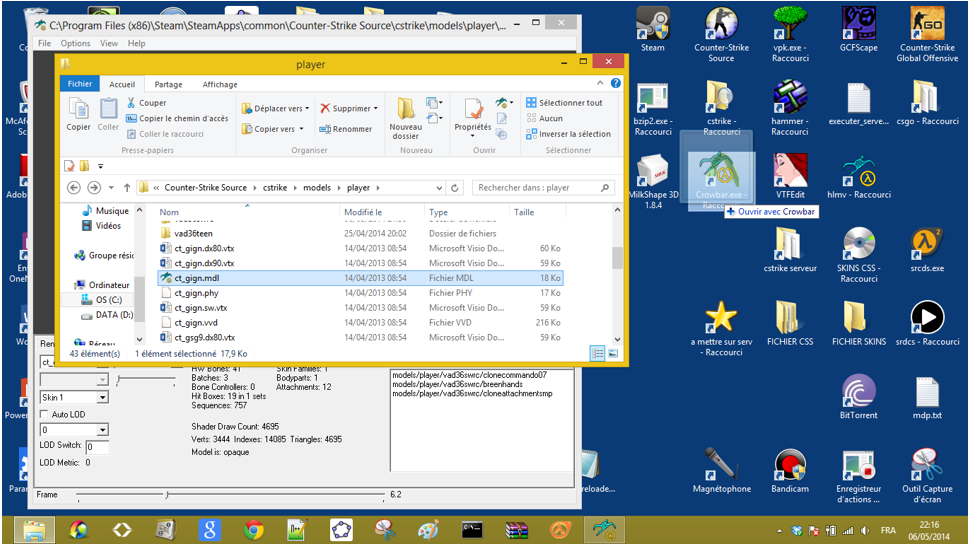Open WinRAR from the taskbar
This screenshot has height=546, width=969.
click(x=516, y=530)
